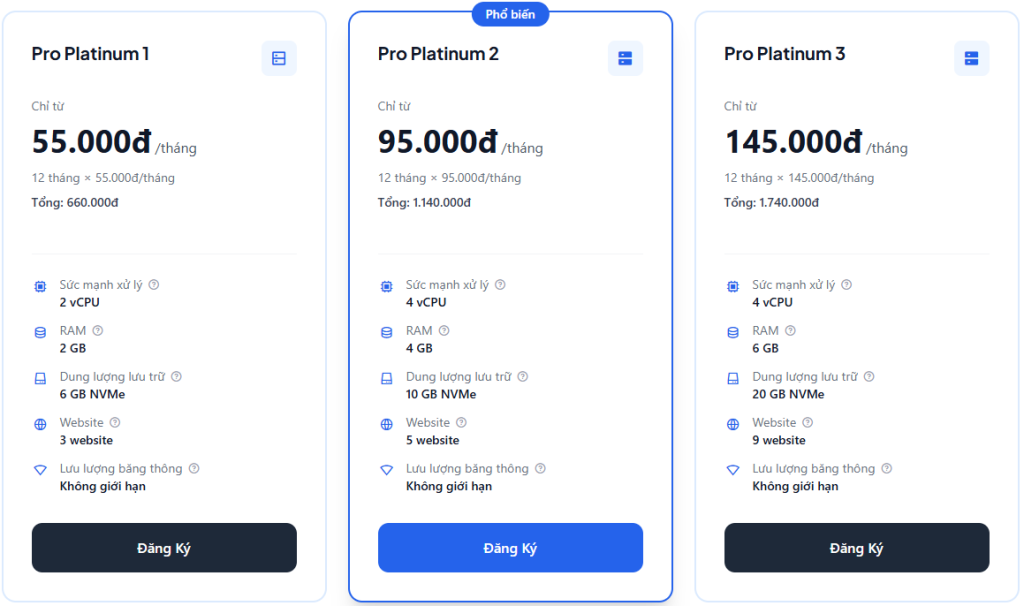Image resolution: width=1024 pixels, height=606 pixels.
Task: Click the Phổ biến badge
Action: coord(511,14)
